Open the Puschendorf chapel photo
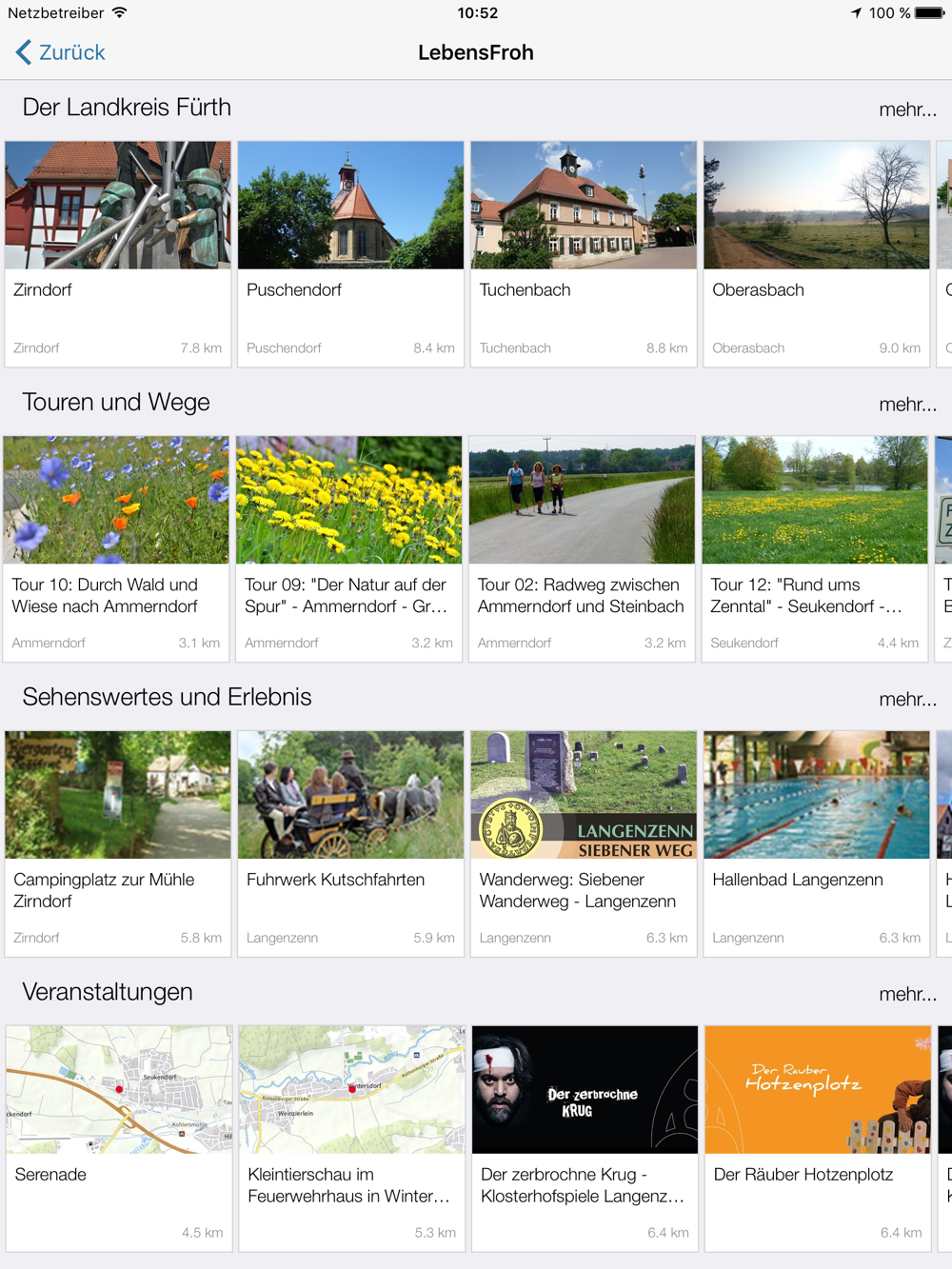 (350, 205)
